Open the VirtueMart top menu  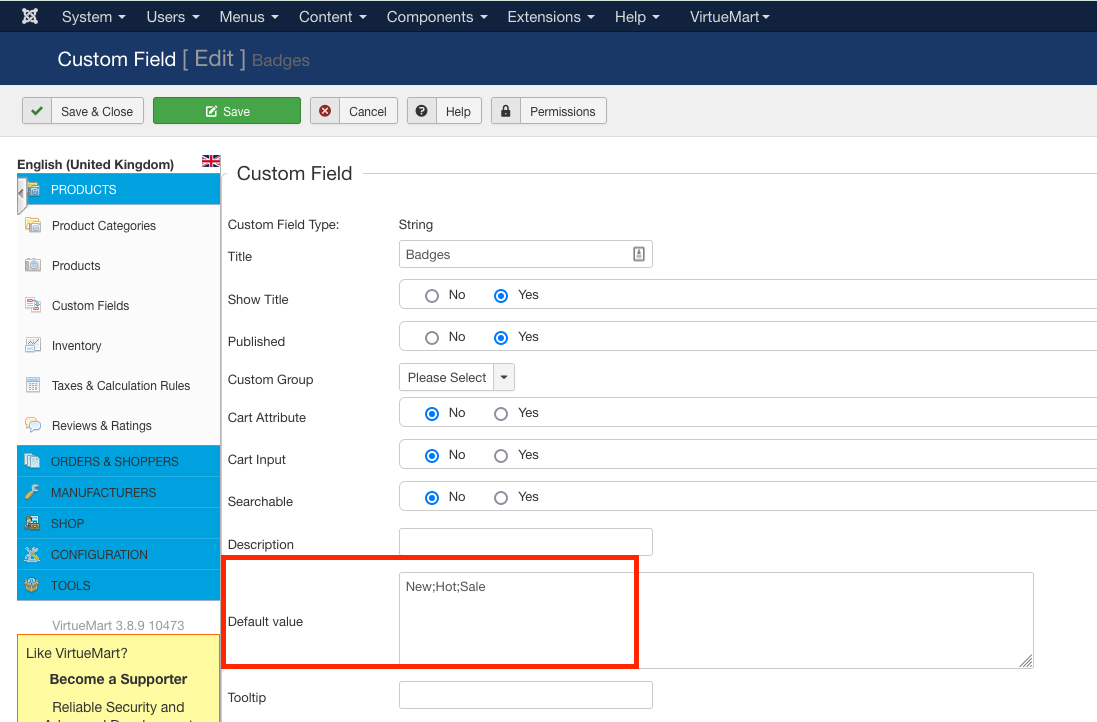click(729, 17)
